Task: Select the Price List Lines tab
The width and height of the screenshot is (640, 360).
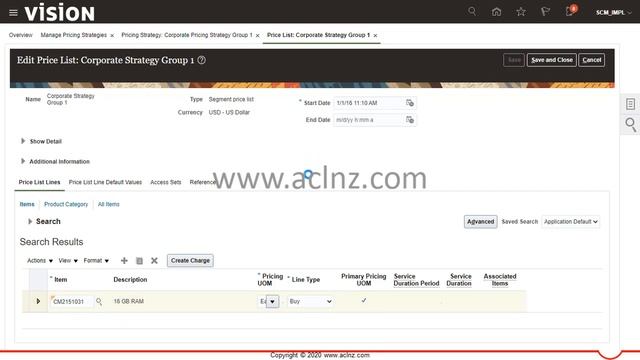Action: point(39,182)
